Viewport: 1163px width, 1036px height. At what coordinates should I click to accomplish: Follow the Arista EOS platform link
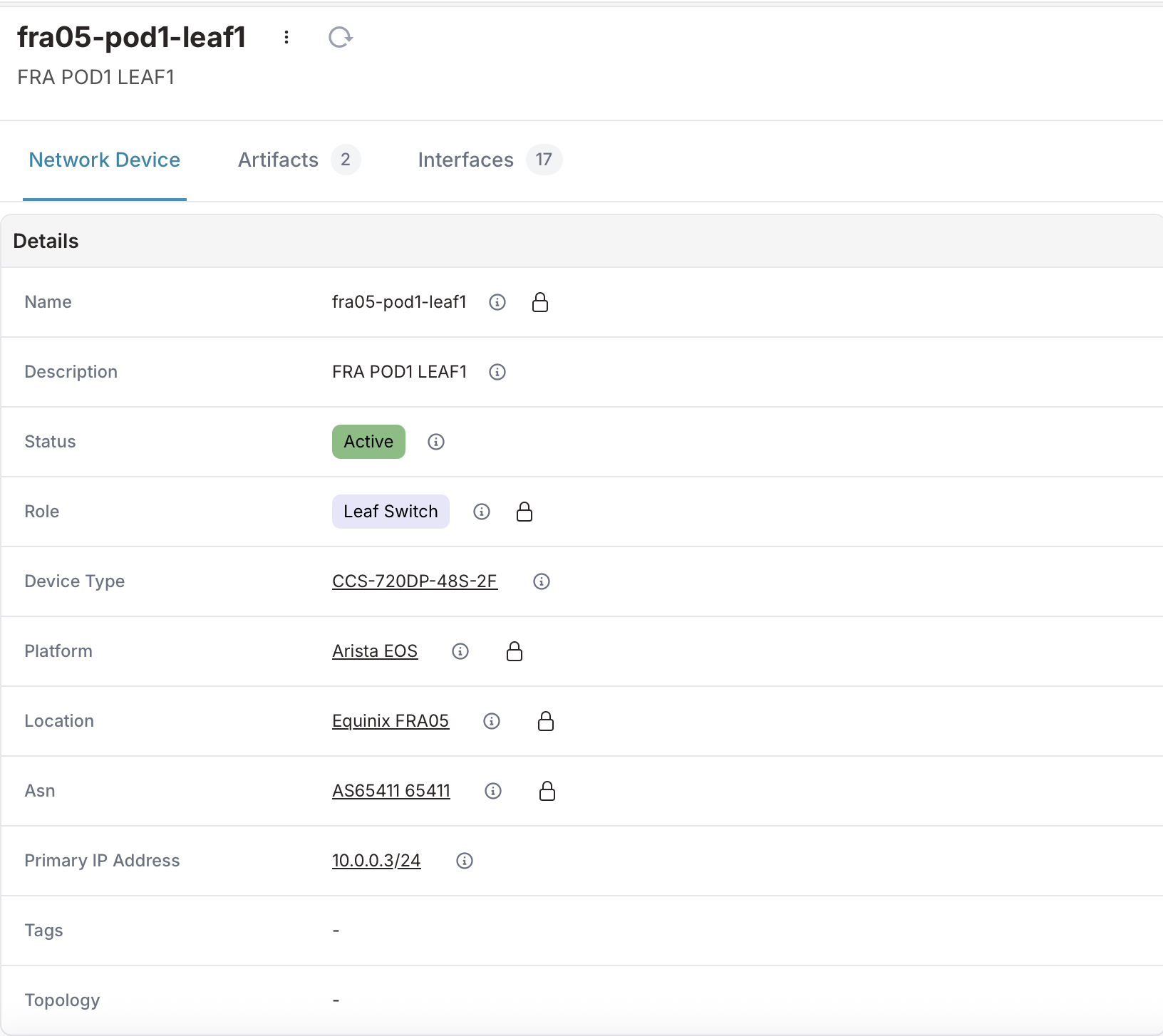pos(375,651)
